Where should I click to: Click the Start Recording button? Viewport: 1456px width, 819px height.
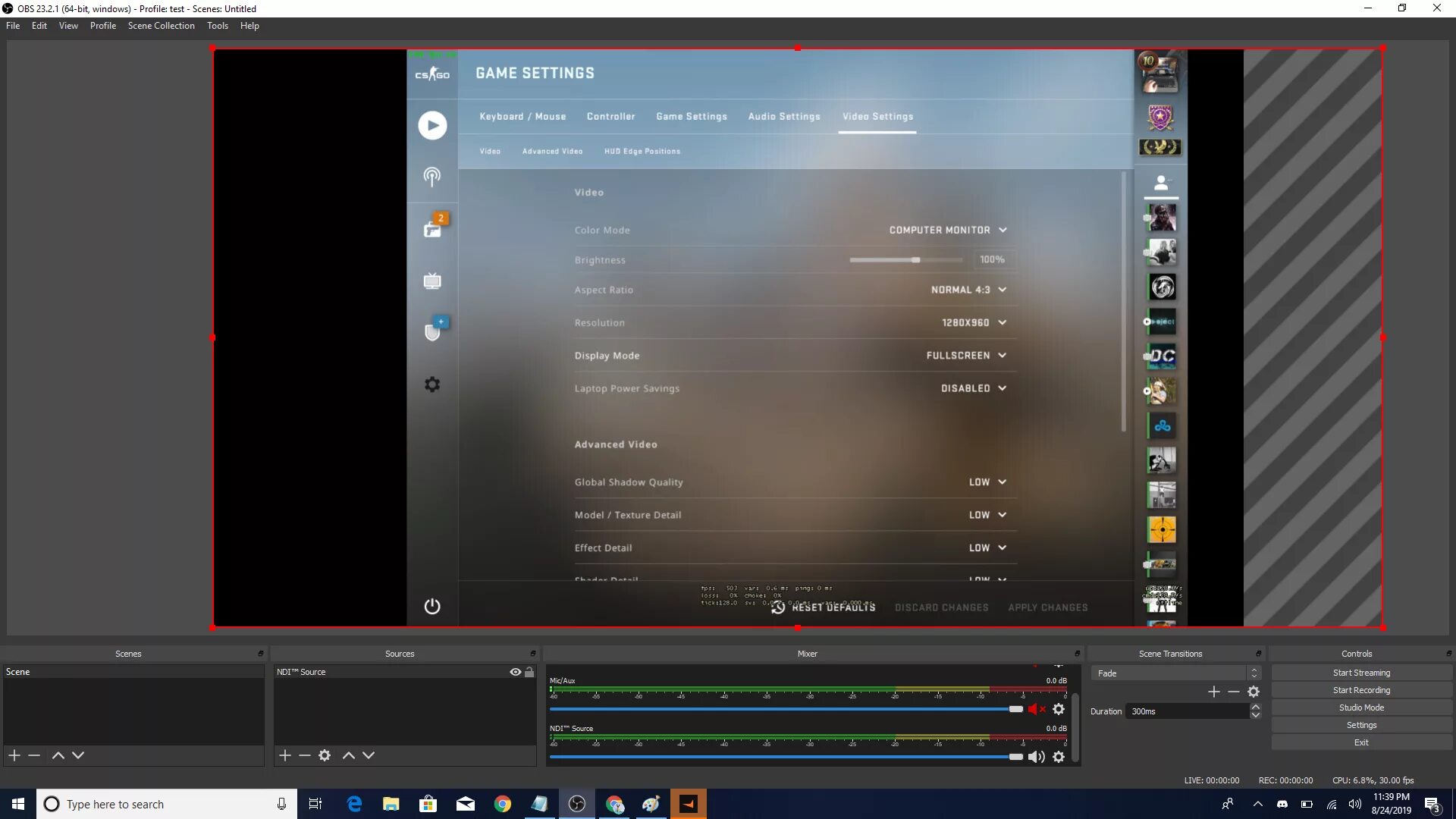point(1361,690)
